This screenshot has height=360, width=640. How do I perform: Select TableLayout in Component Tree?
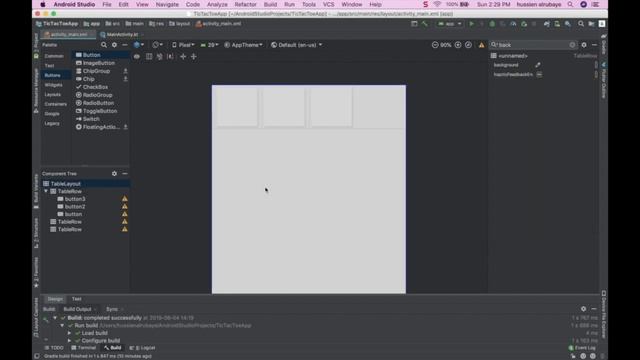[x=86, y=184]
